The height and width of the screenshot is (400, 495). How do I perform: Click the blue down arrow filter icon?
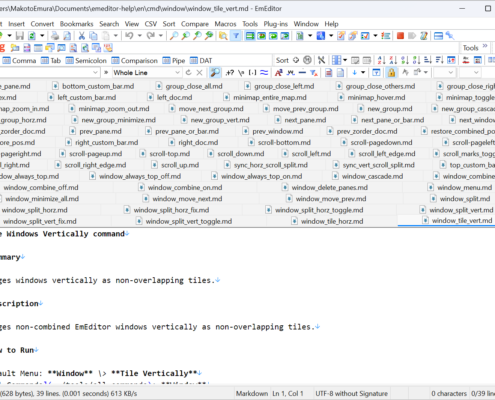pyautogui.click(x=354, y=72)
